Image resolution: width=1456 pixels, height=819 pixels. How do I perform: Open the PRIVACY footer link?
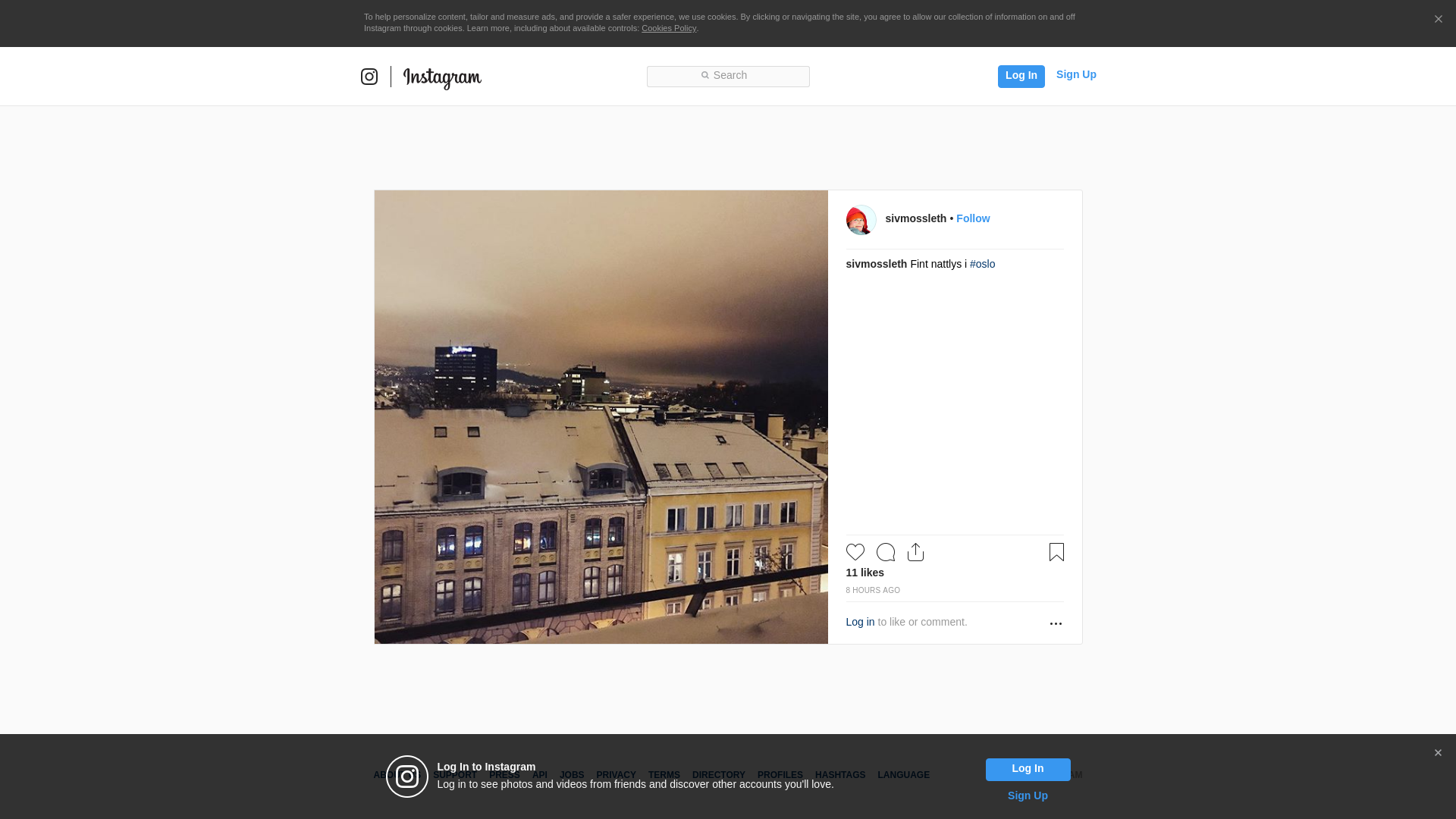(616, 775)
